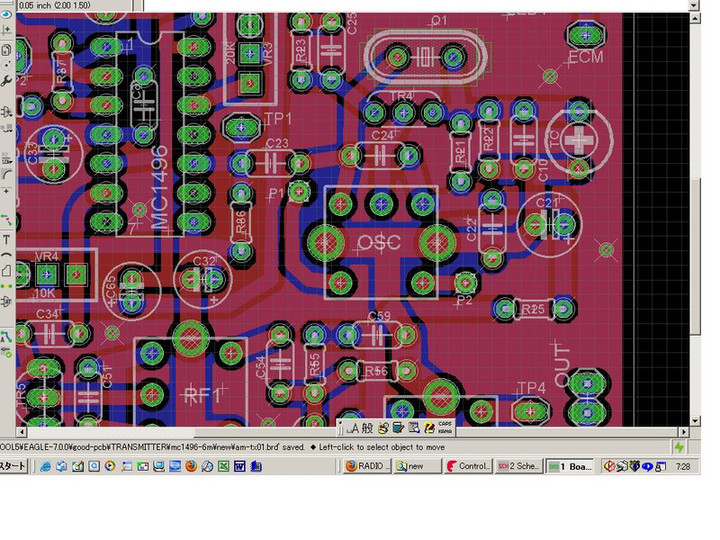The image size is (720, 540).
Task: Toggle KANA mode in IME bar
Action: coord(445,431)
